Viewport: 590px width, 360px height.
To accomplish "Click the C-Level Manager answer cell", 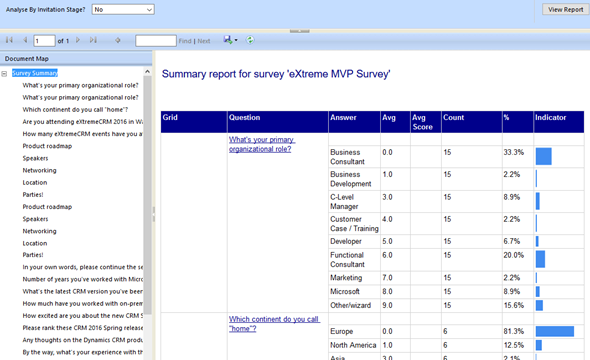I will [354, 202].
